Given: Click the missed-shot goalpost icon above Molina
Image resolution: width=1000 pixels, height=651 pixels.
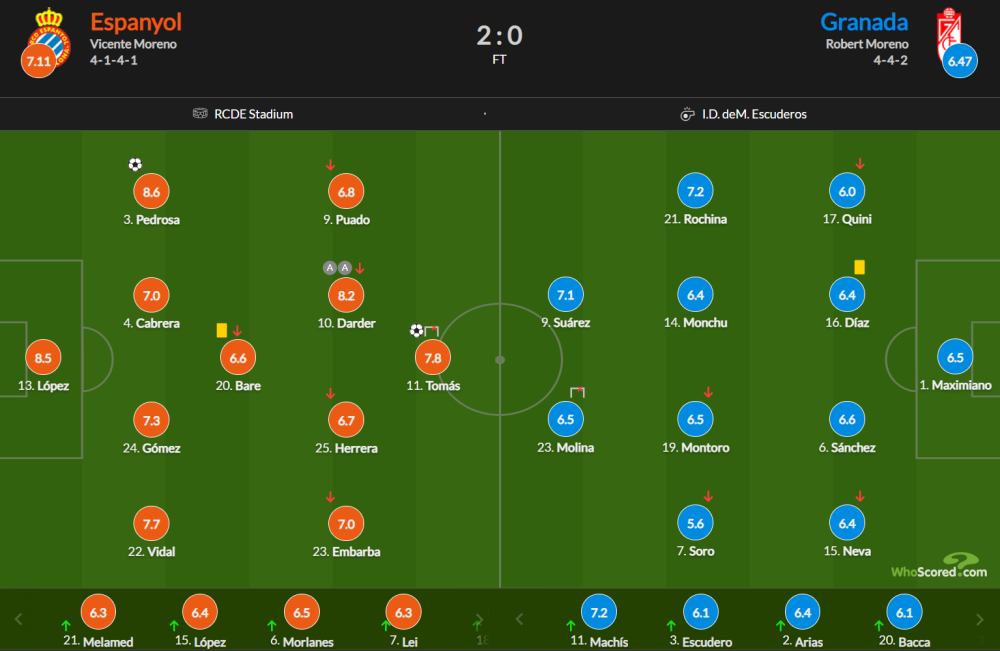Looking at the screenshot, I should (577, 392).
